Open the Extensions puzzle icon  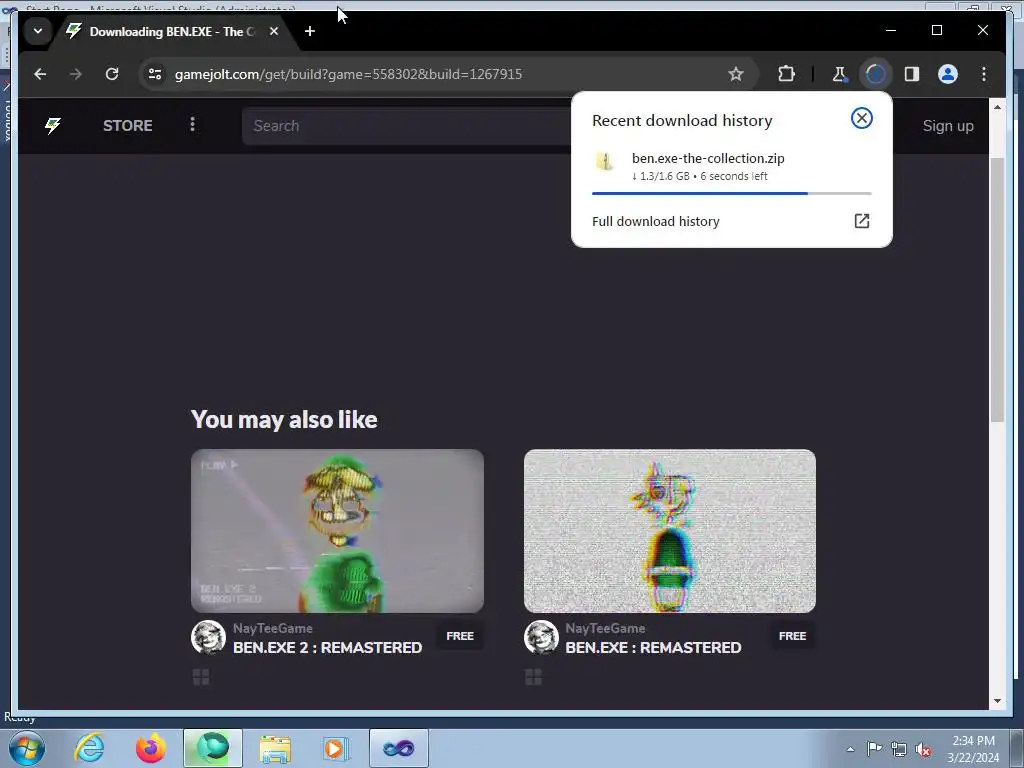(x=786, y=74)
